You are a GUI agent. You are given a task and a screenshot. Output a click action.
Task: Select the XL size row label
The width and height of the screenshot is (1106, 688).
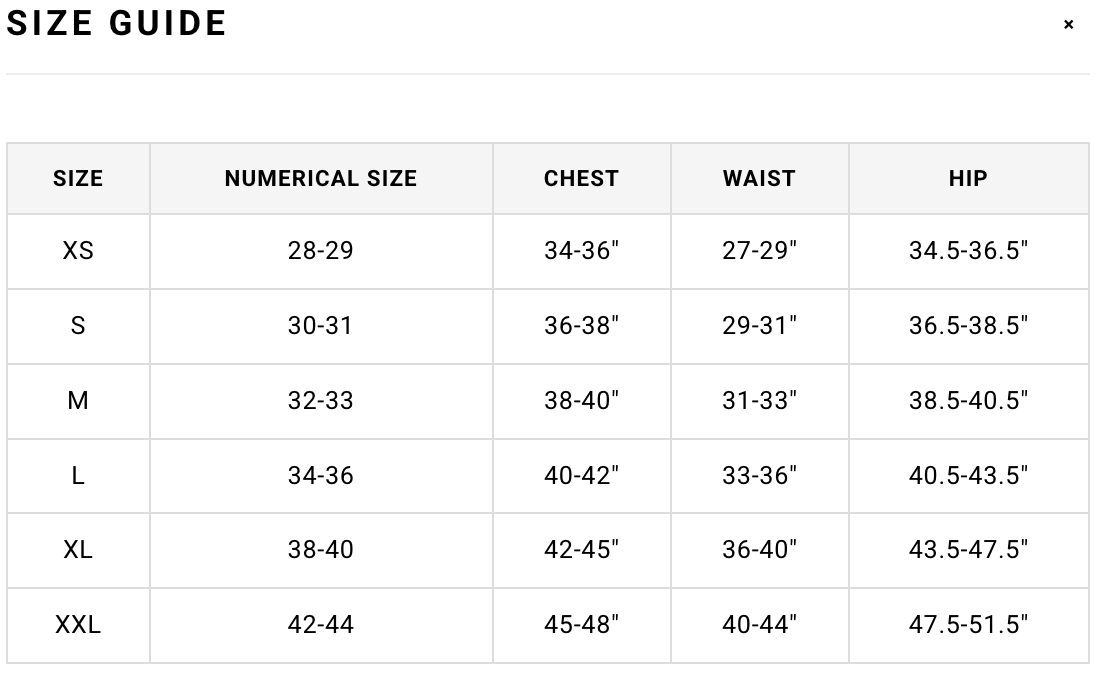(78, 550)
